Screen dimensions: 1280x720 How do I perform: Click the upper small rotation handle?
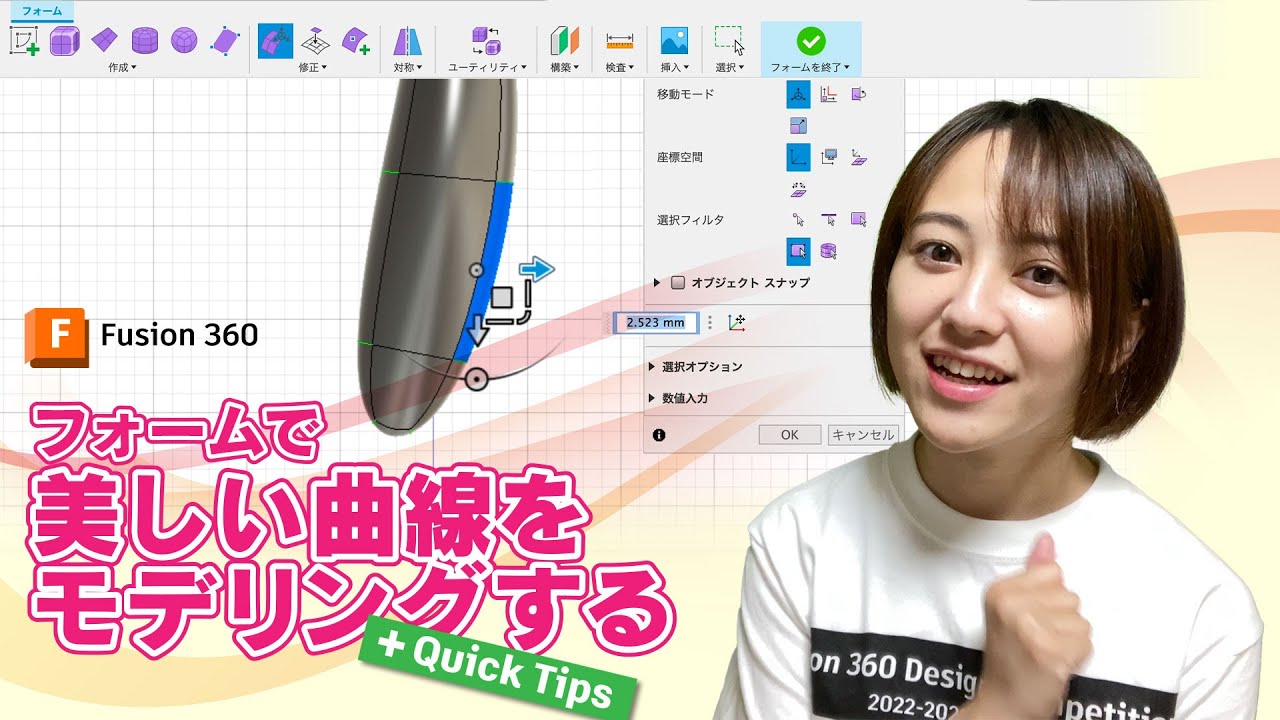coord(476,271)
